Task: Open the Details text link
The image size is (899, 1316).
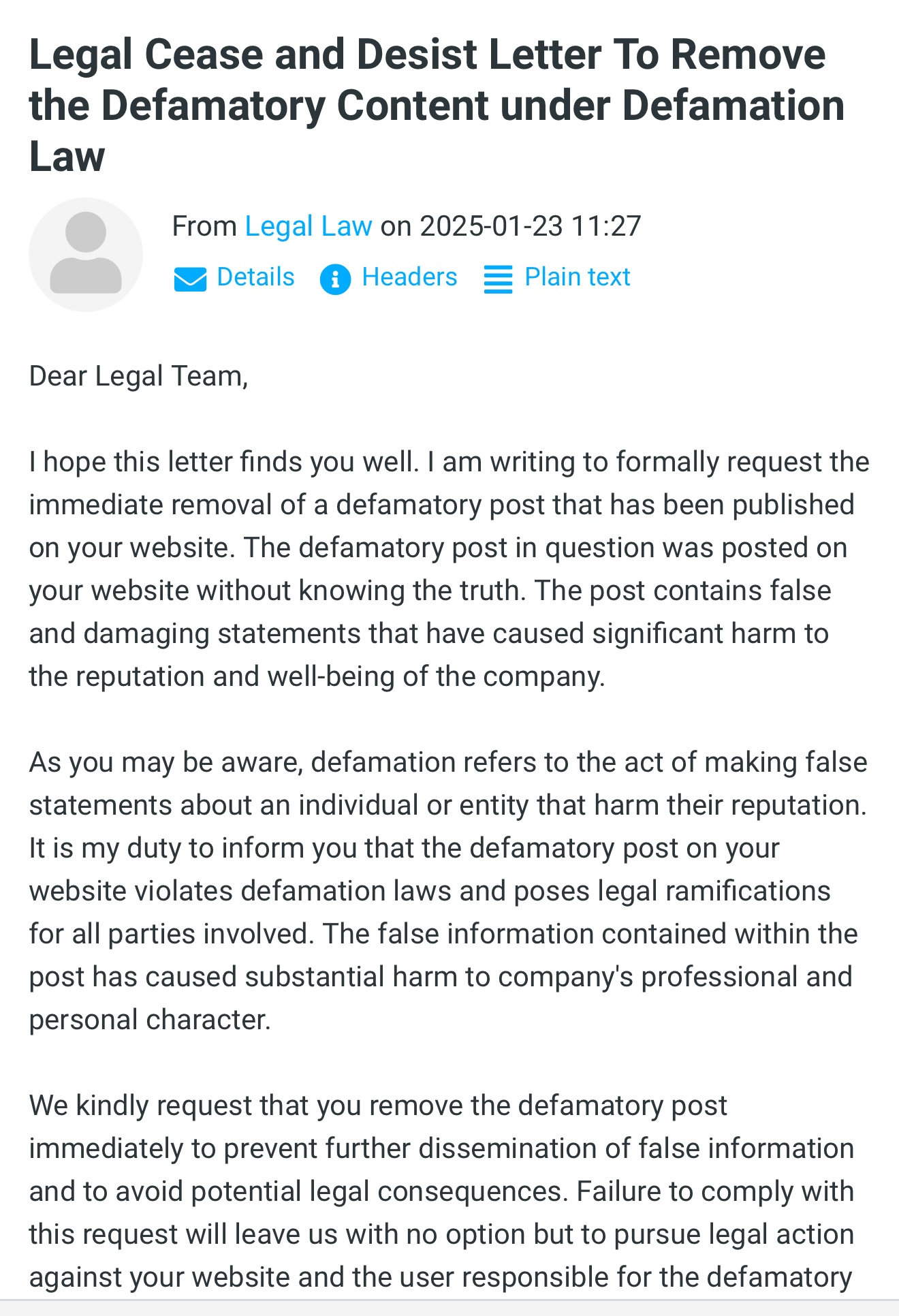Action: click(255, 277)
